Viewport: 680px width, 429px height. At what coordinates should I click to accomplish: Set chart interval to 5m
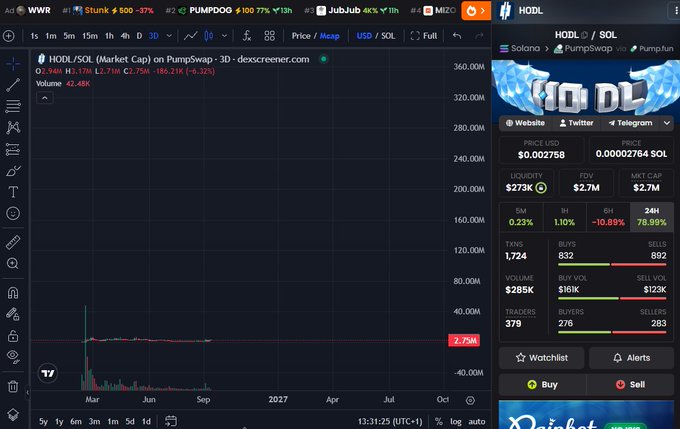tap(69, 36)
